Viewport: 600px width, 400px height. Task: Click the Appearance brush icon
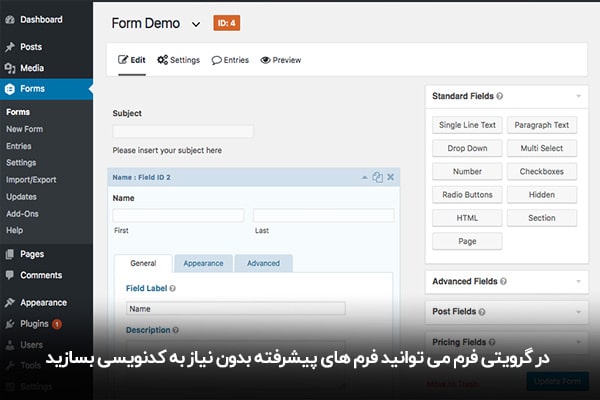(10, 302)
